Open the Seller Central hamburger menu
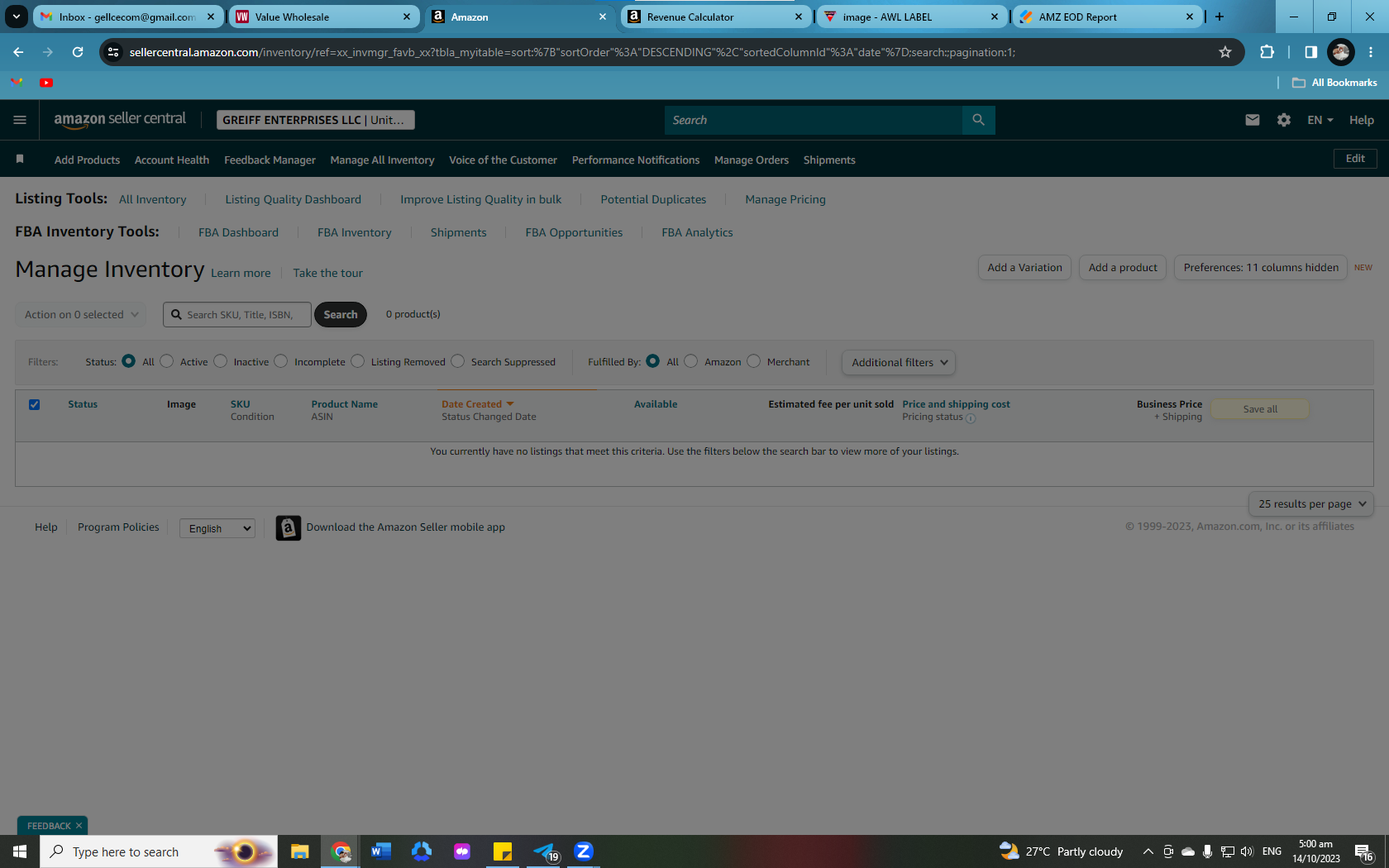The height and width of the screenshot is (868, 1389). (20, 120)
